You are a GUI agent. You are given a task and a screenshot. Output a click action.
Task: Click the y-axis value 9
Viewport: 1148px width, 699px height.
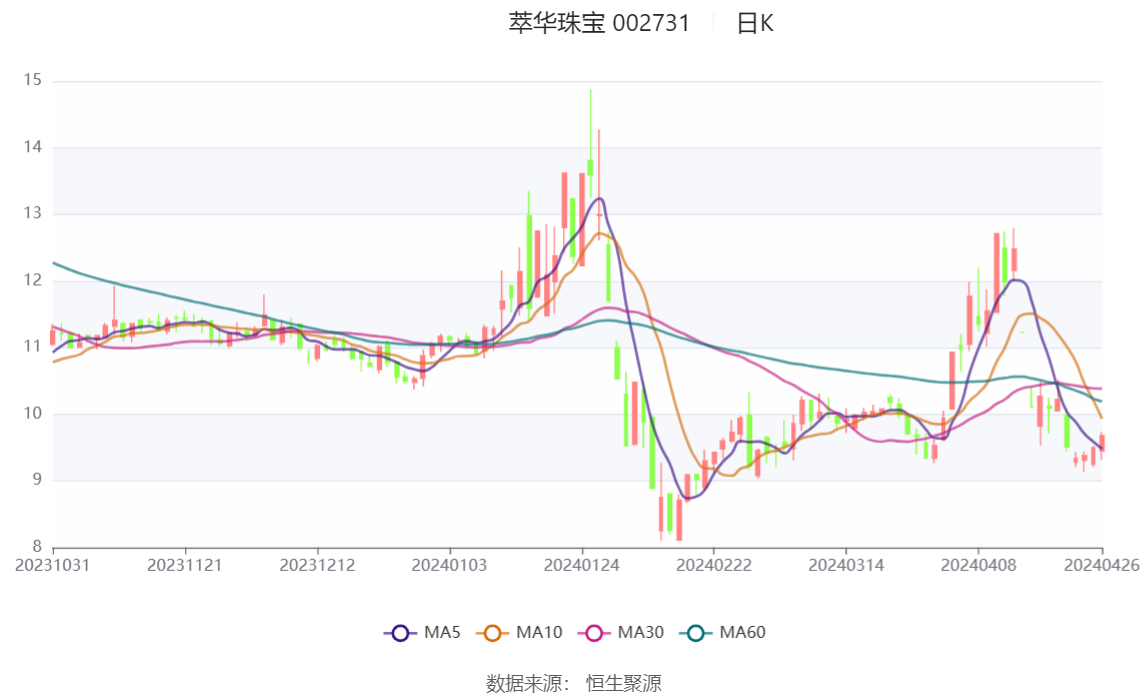pos(37,479)
